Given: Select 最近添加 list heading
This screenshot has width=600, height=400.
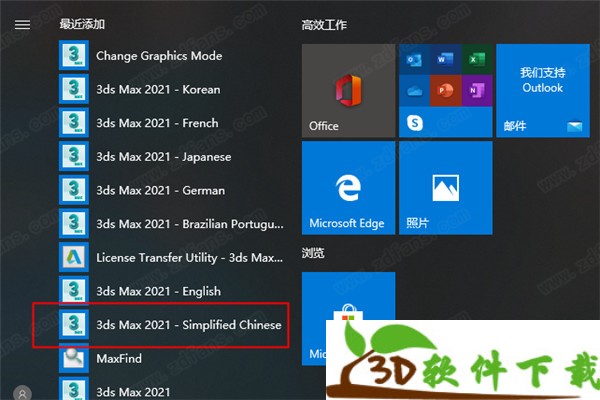Looking at the screenshot, I should click(x=82, y=24).
